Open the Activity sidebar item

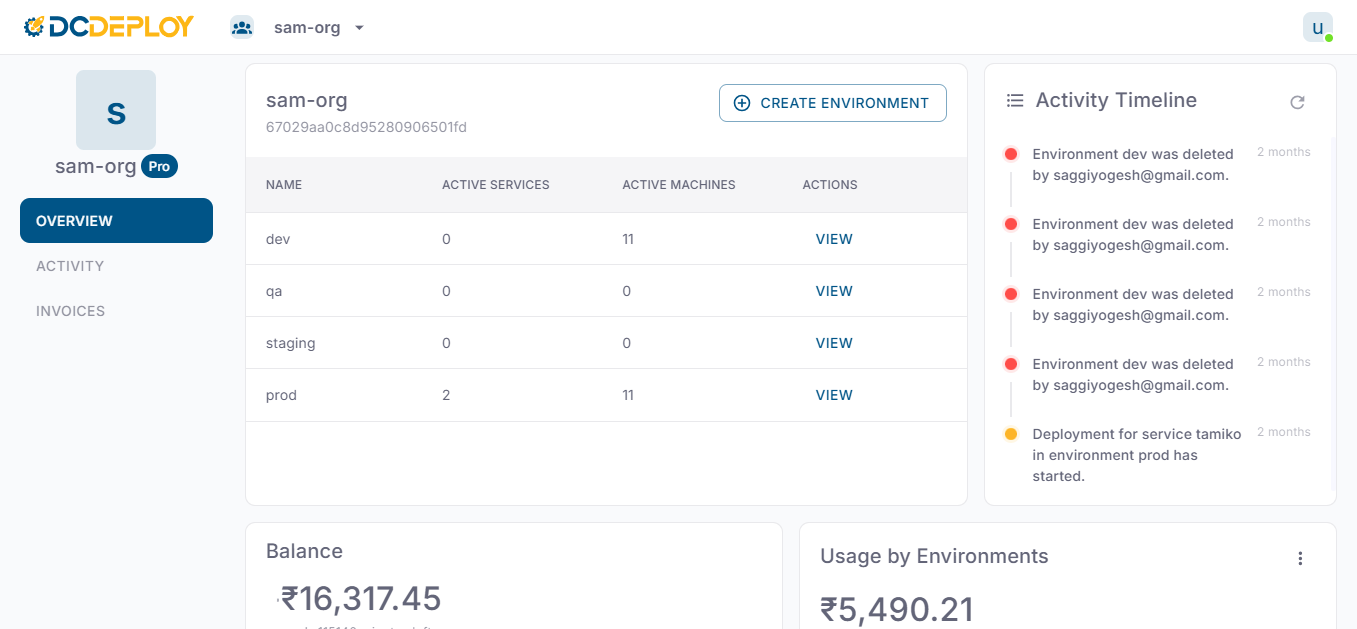coord(70,266)
